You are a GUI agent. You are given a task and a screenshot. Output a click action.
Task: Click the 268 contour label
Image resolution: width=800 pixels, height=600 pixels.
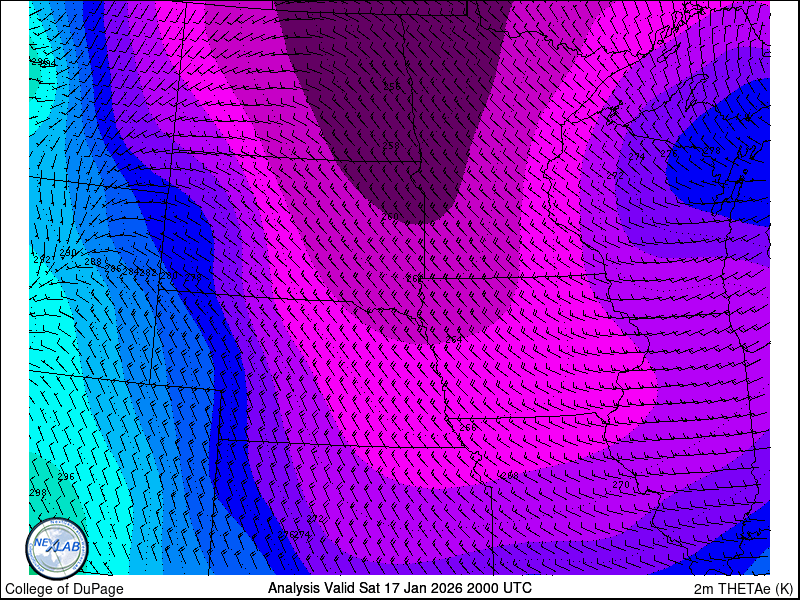510,476
